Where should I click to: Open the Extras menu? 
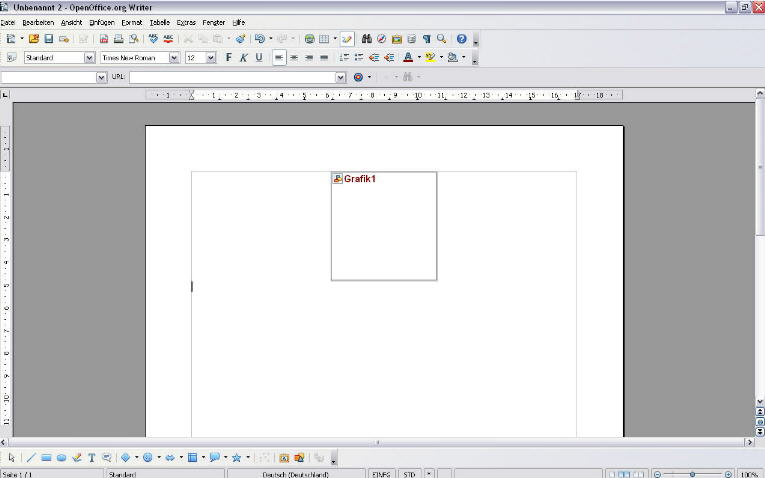186,21
